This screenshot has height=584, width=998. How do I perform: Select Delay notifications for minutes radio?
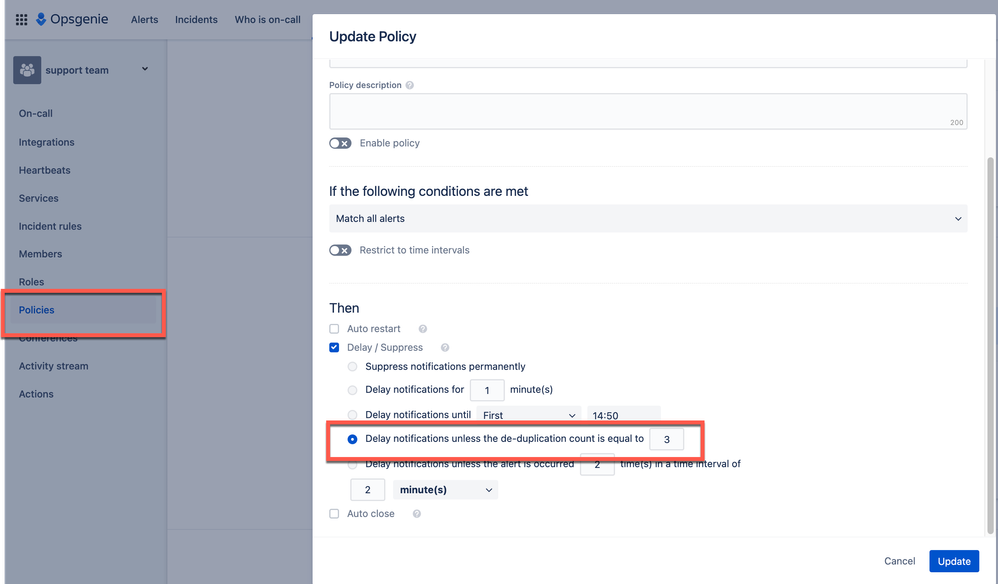pos(352,390)
